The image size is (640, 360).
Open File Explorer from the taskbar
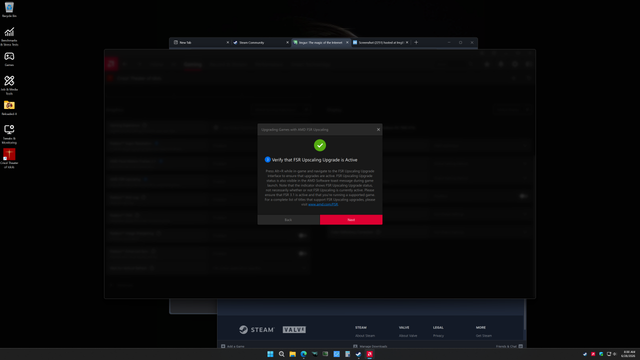(293, 354)
